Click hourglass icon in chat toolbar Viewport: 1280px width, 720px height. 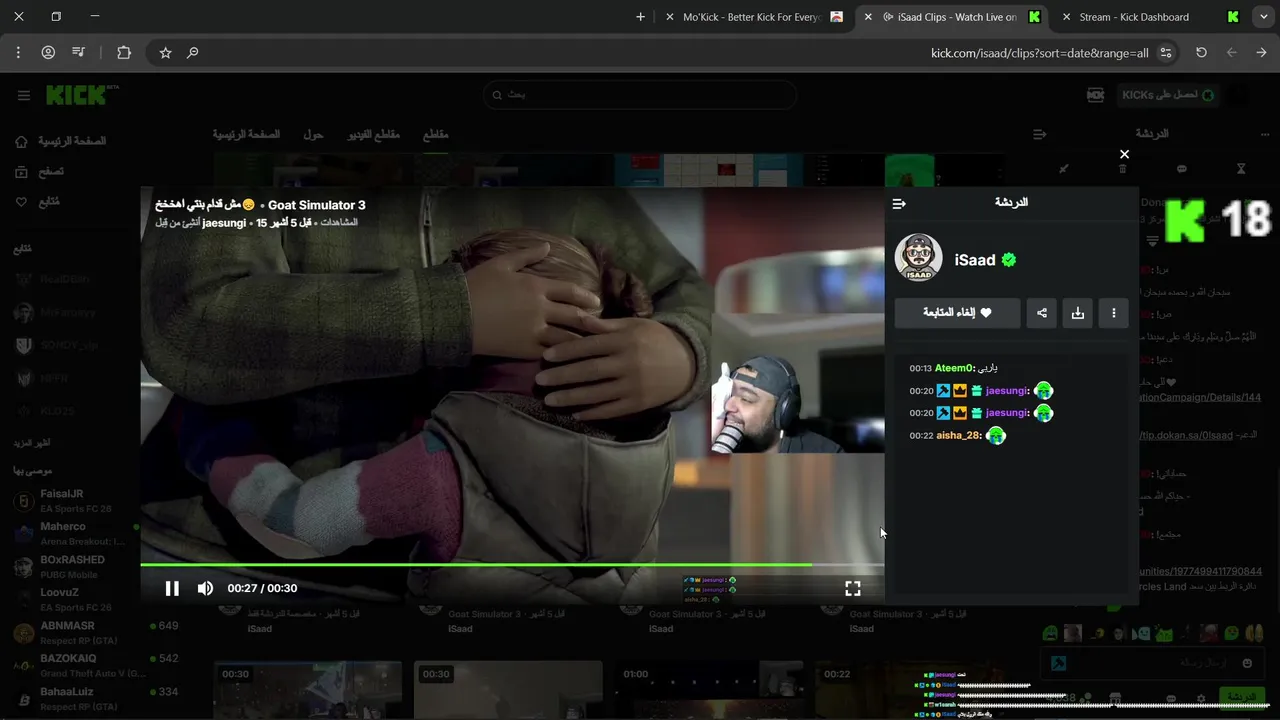(1241, 169)
